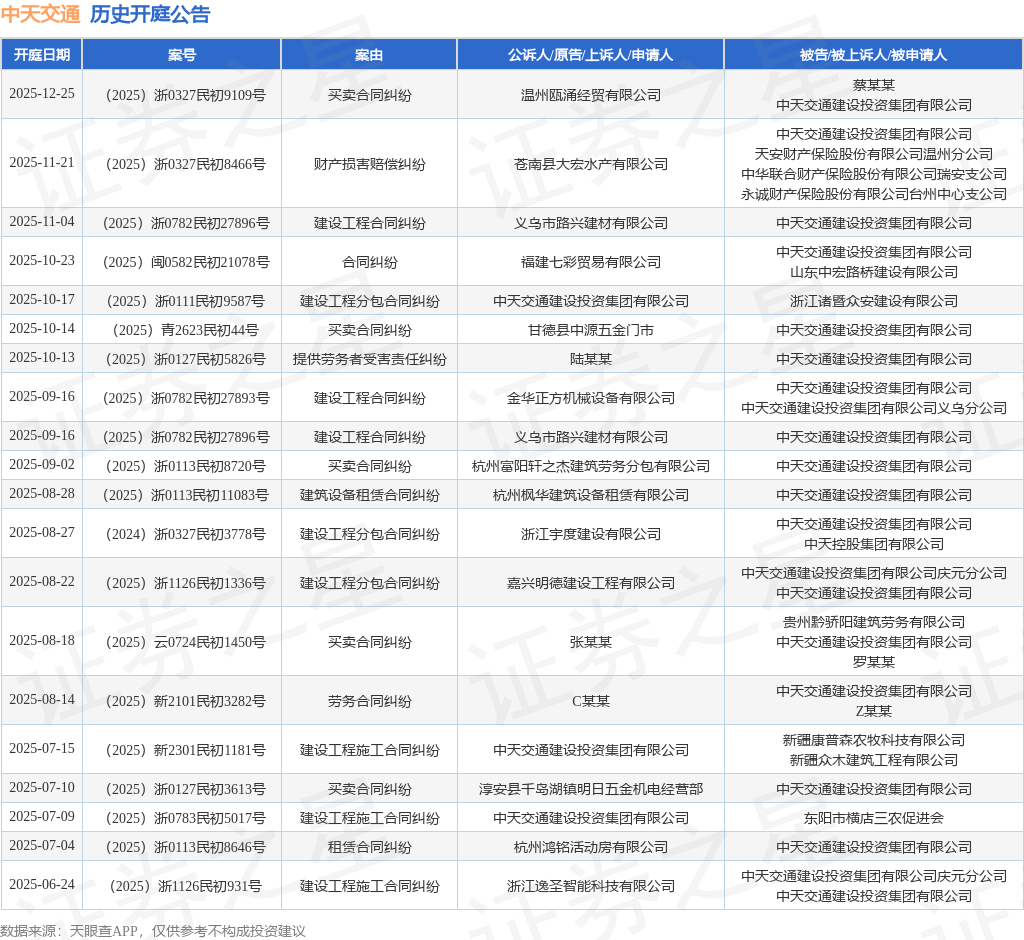Image resolution: width=1024 pixels, height=940 pixels.
Task: Click defendant 天安财产保险股份有限公司温州分公司
Action: (x=873, y=154)
